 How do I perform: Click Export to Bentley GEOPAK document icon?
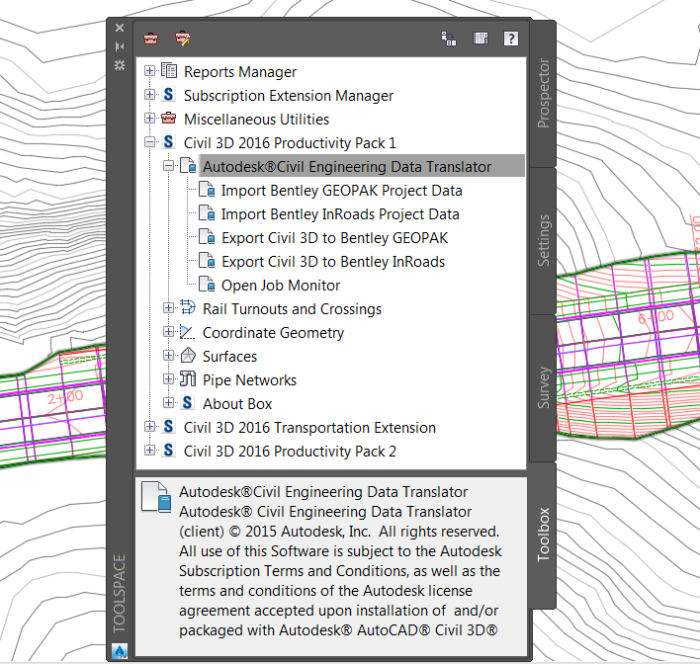(206, 237)
